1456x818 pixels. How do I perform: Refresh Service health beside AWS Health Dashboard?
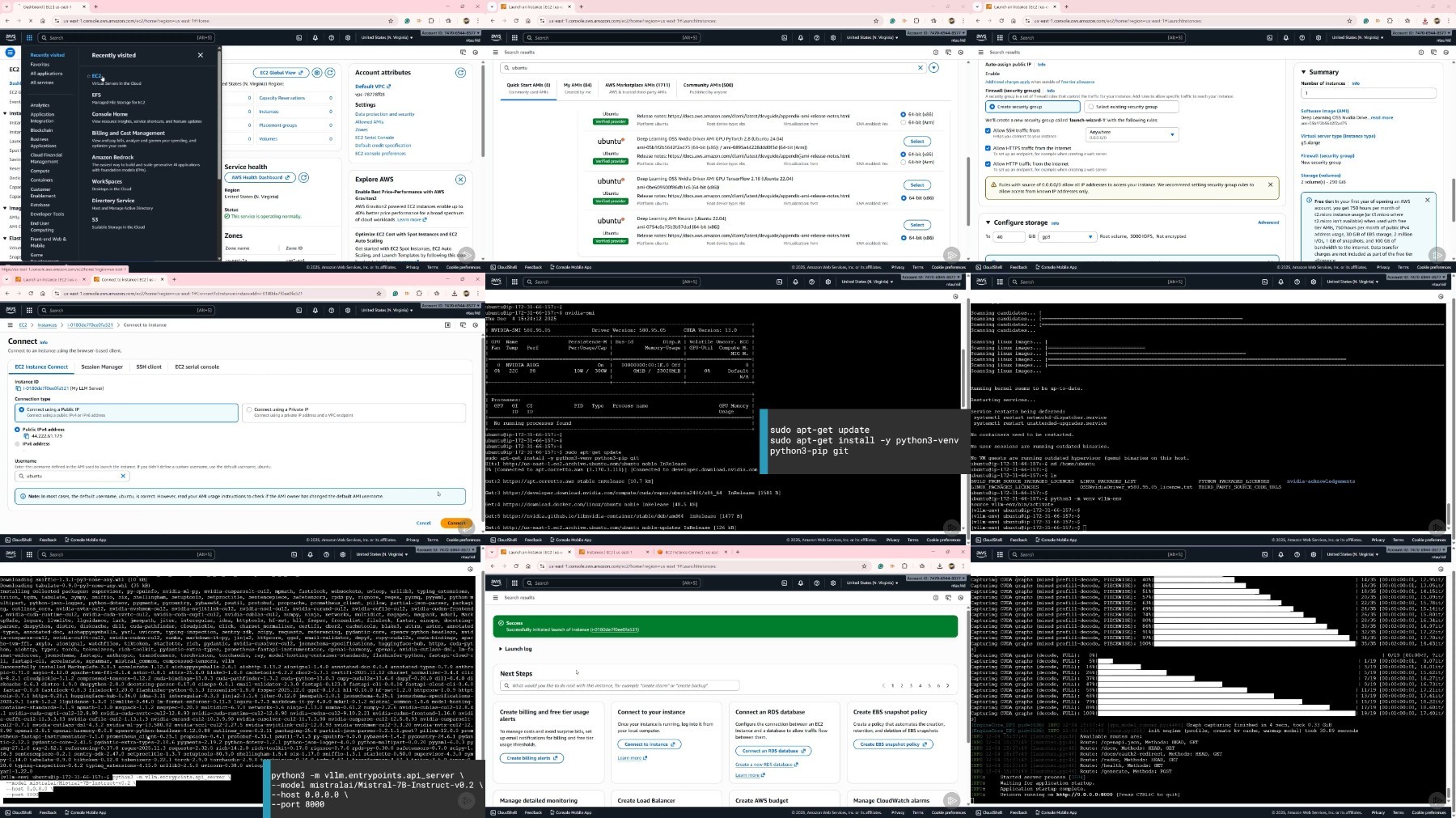pos(304,177)
